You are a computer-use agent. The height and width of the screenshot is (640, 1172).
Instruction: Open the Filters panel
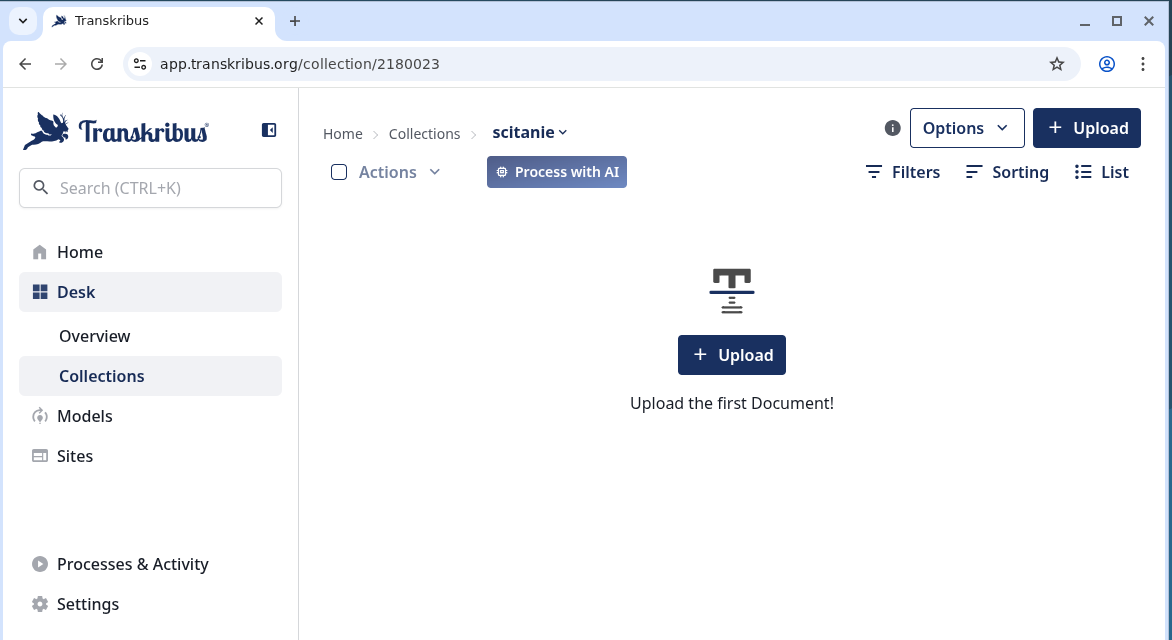tap(903, 172)
